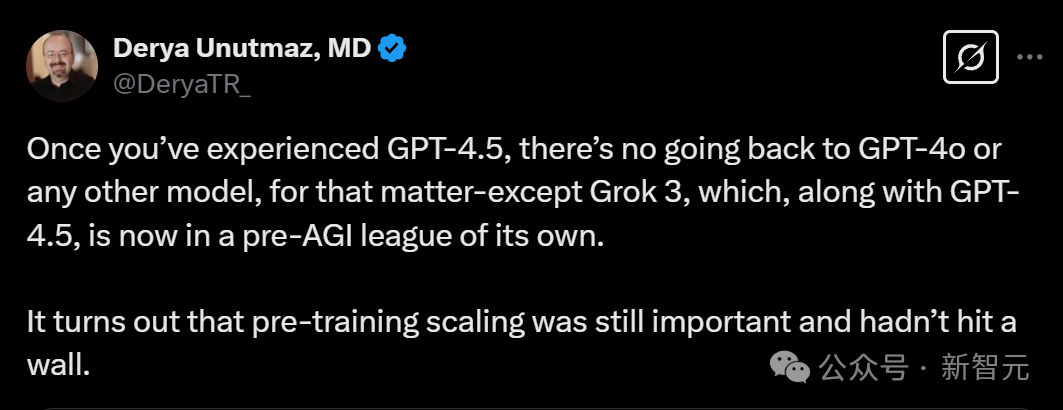Open the @DeryaTR_ handle link
Screen dimensions: 1063x410
coord(182,85)
